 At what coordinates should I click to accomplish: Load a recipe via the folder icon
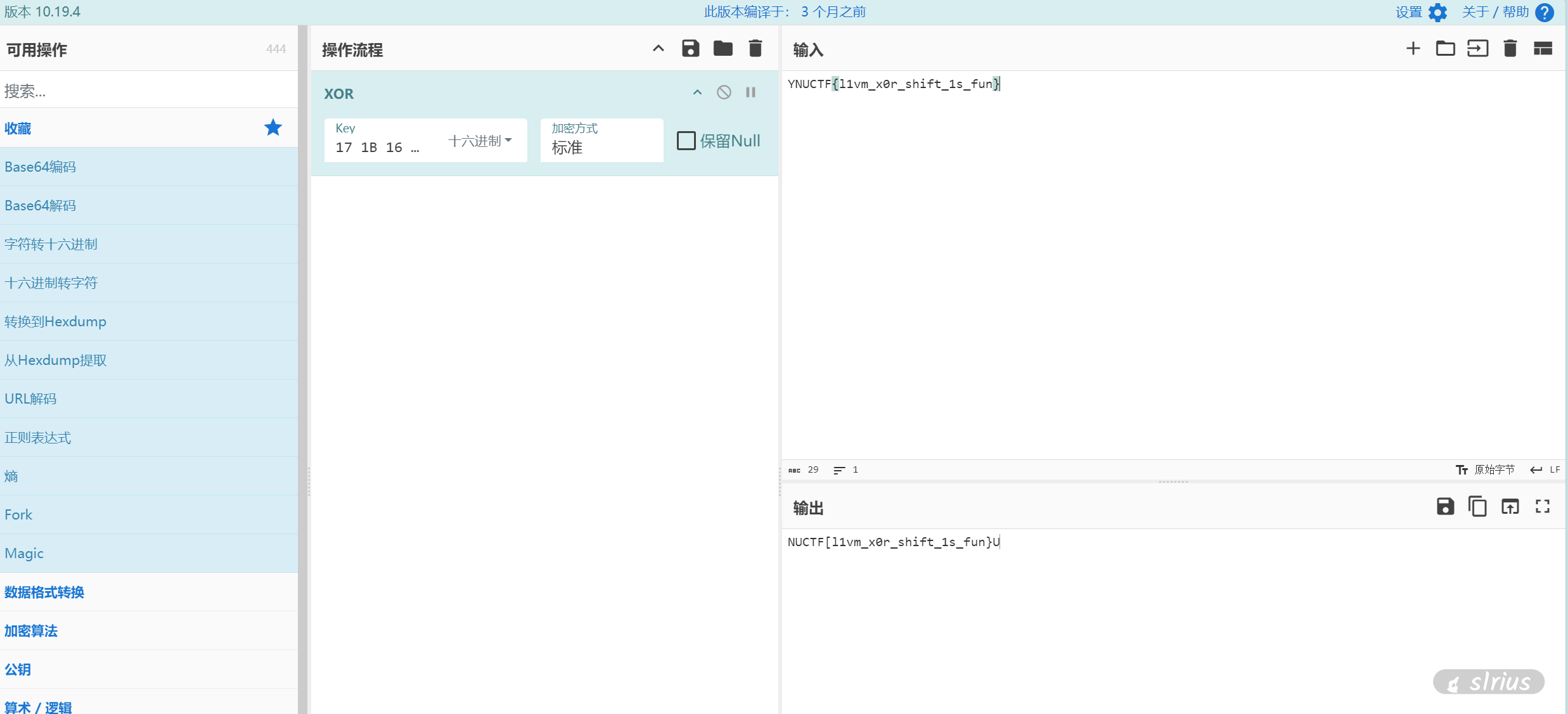point(723,49)
